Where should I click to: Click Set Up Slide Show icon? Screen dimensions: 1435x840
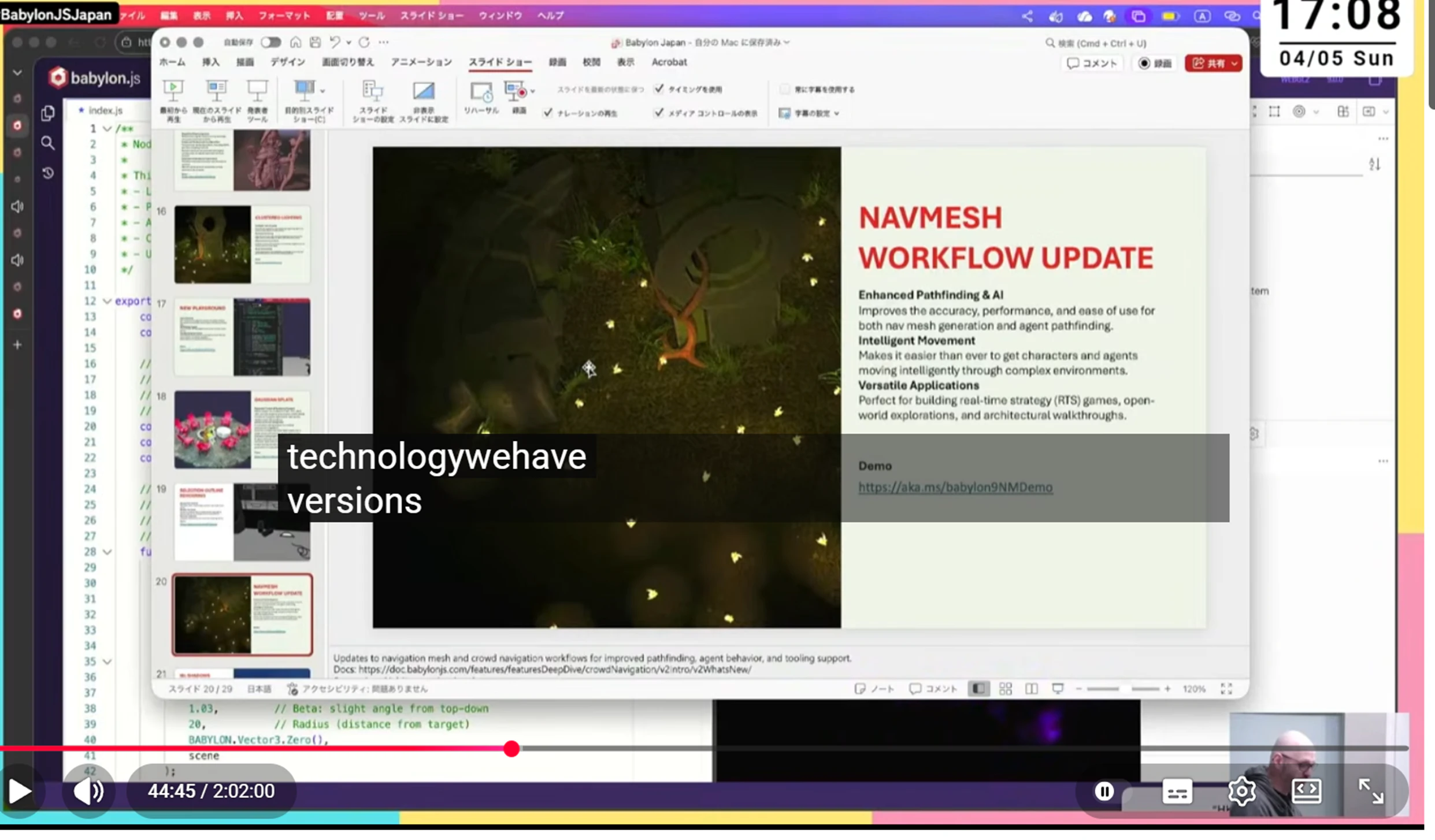pos(373,91)
